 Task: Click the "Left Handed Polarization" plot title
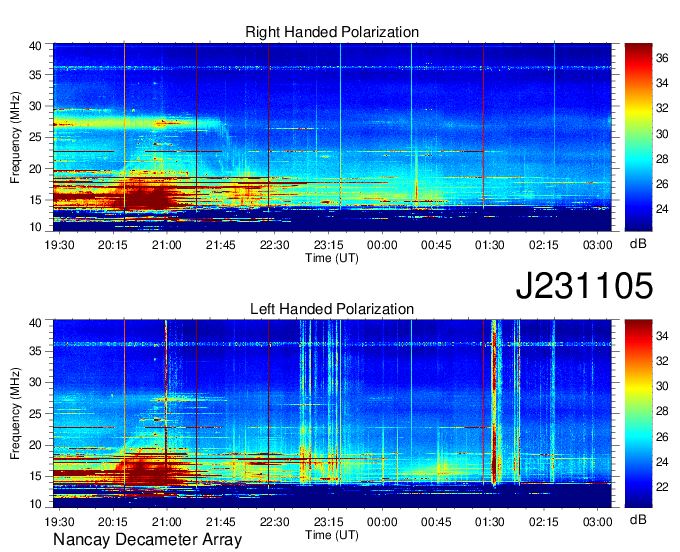(x=332, y=309)
